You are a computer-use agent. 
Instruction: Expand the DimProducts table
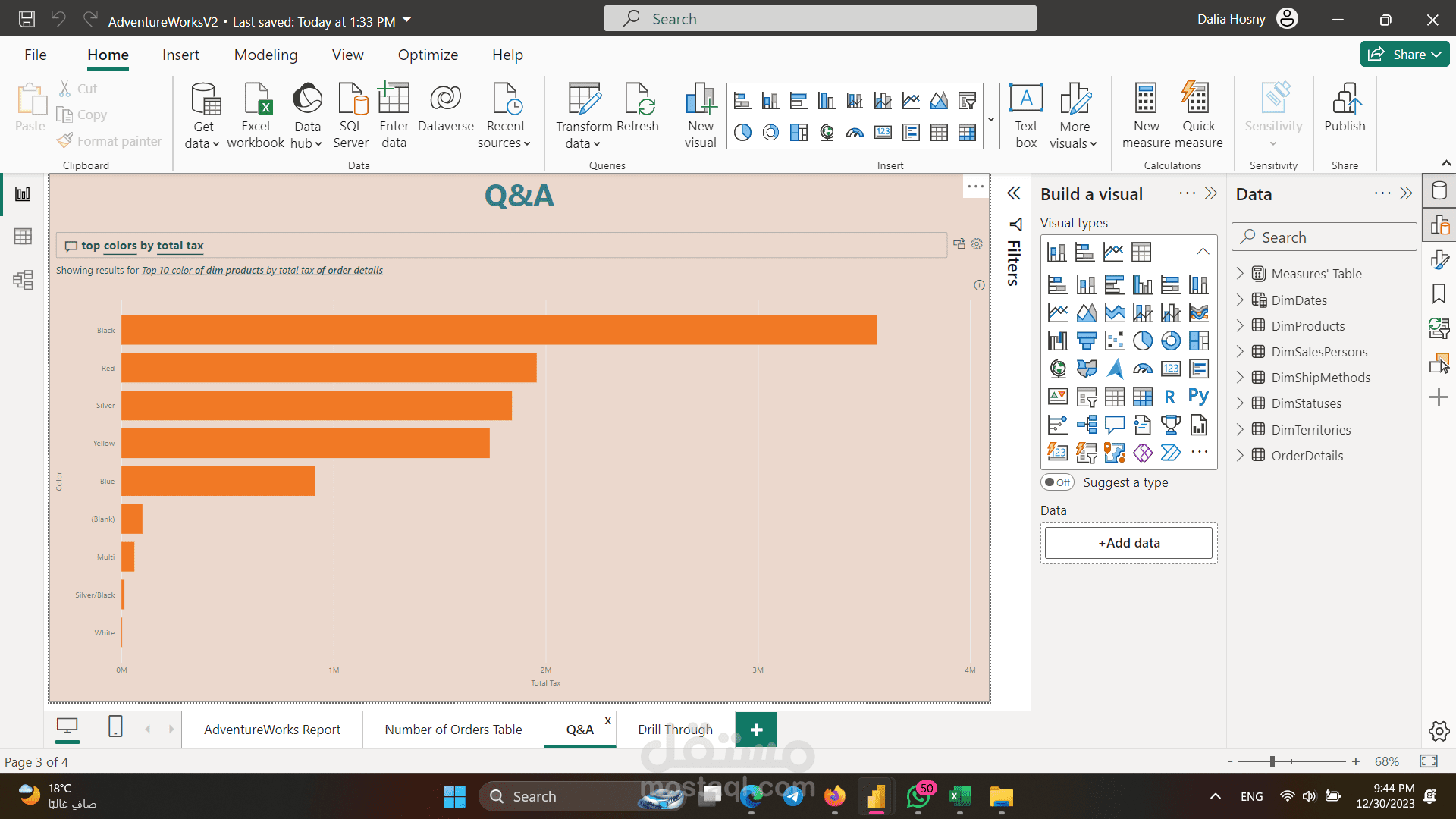(1240, 326)
